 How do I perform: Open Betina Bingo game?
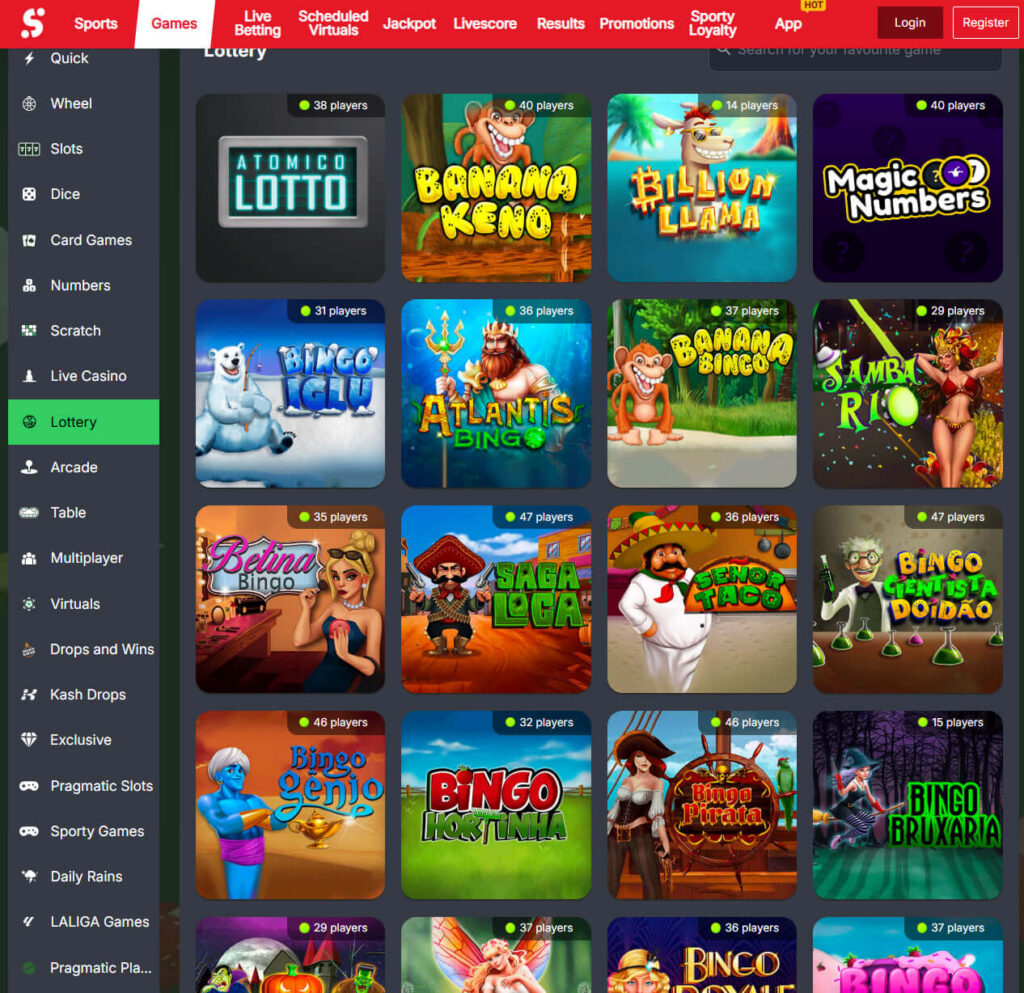[290, 599]
